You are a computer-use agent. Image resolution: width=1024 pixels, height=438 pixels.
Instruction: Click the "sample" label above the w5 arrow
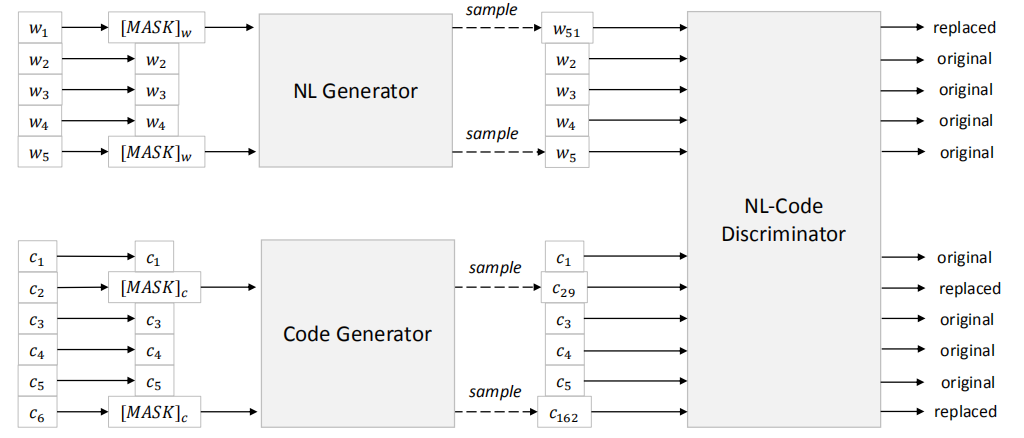(x=493, y=133)
